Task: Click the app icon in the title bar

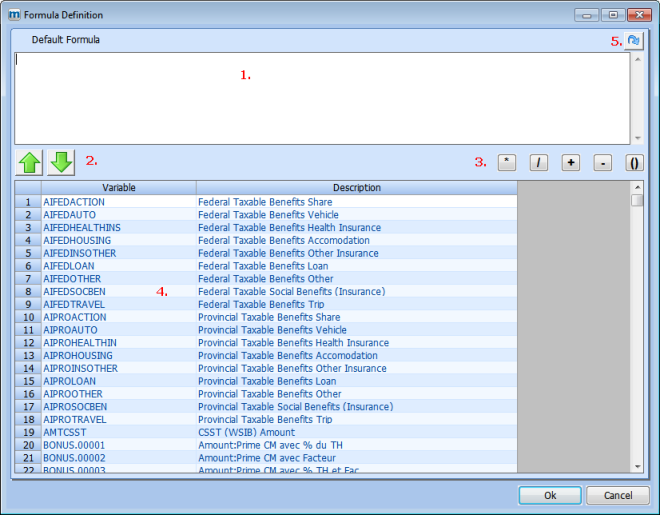Action: point(14,15)
